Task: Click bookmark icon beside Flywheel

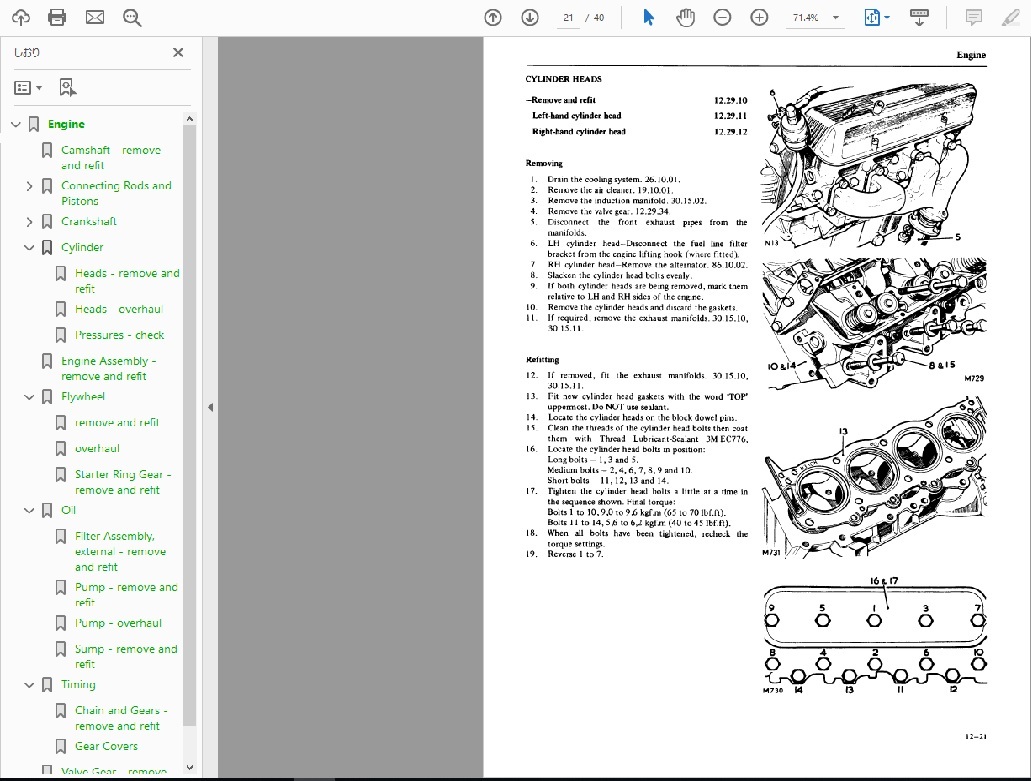Action: 47,397
